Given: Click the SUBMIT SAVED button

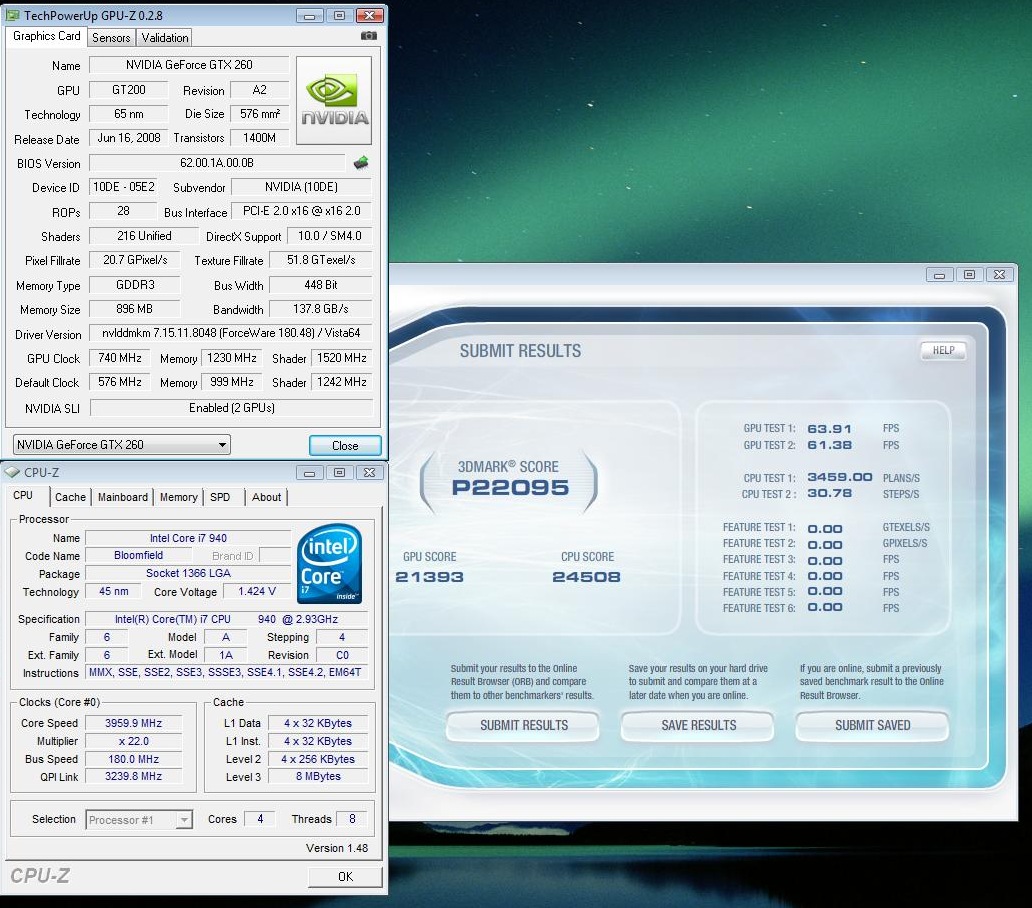Looking at the screenshot, I should coord(873,725).
